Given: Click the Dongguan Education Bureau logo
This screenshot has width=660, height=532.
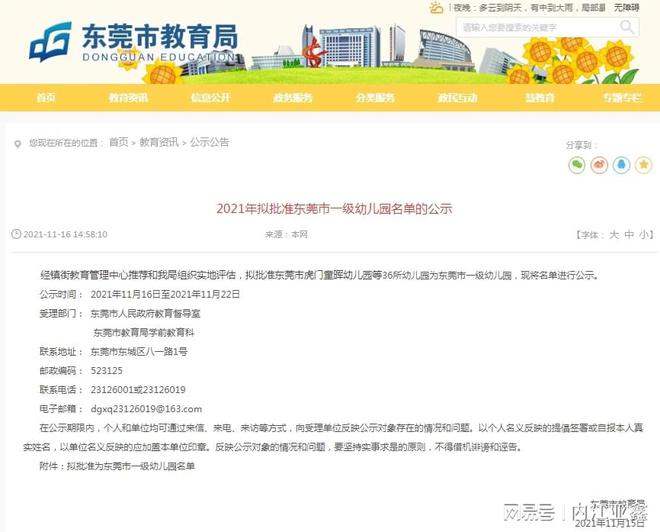Looking at the screenshot, I should (133, 42).
